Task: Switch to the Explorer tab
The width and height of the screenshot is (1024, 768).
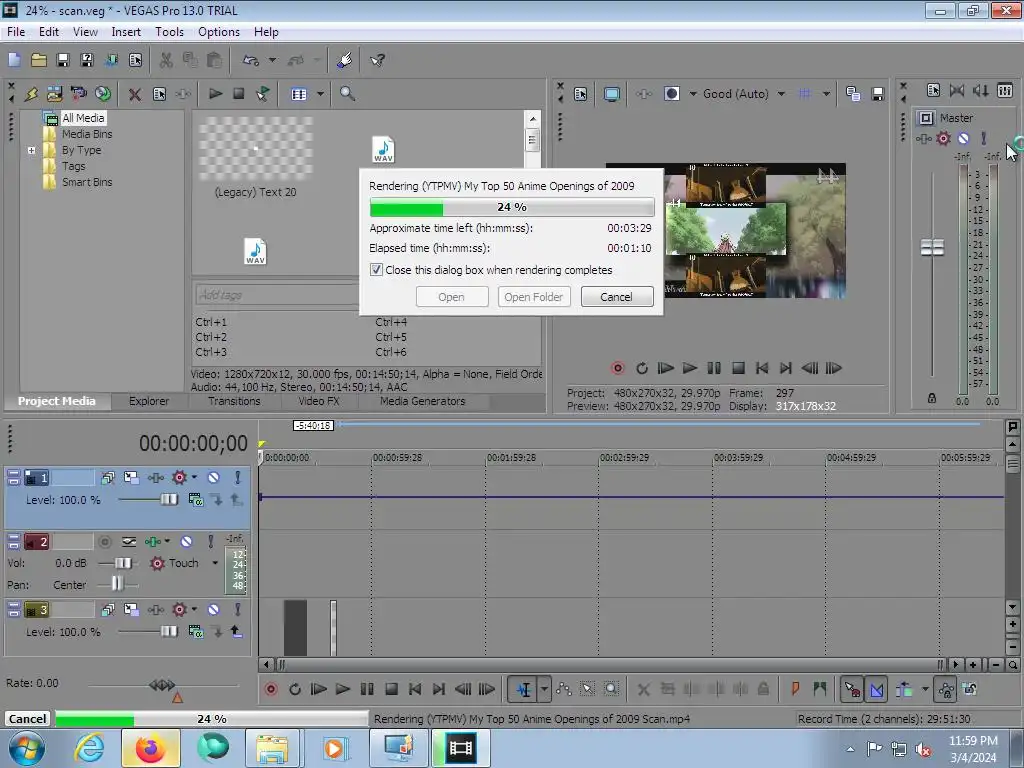Action: click(x=149, y=401)
